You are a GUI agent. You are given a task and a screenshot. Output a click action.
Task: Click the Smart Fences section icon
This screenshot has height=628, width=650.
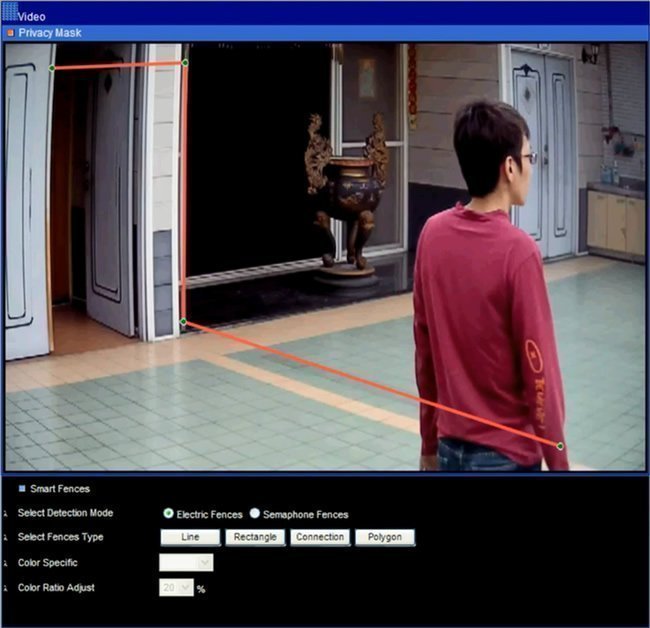[x=22, y=488]
